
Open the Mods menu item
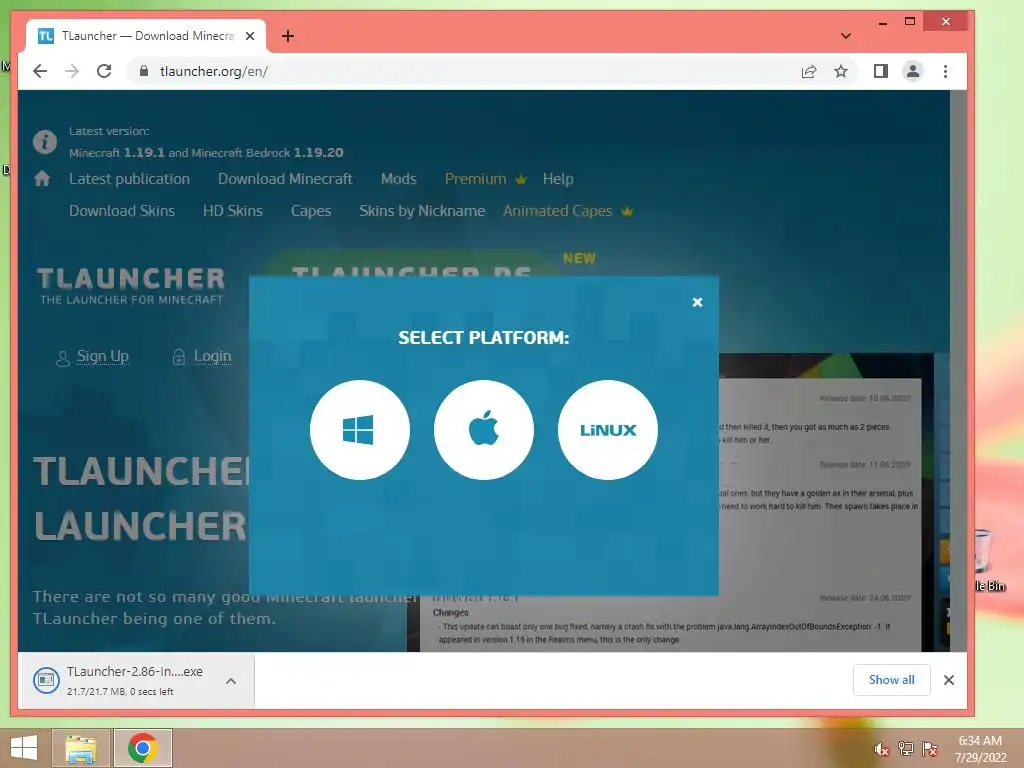[x=398, y=179]
